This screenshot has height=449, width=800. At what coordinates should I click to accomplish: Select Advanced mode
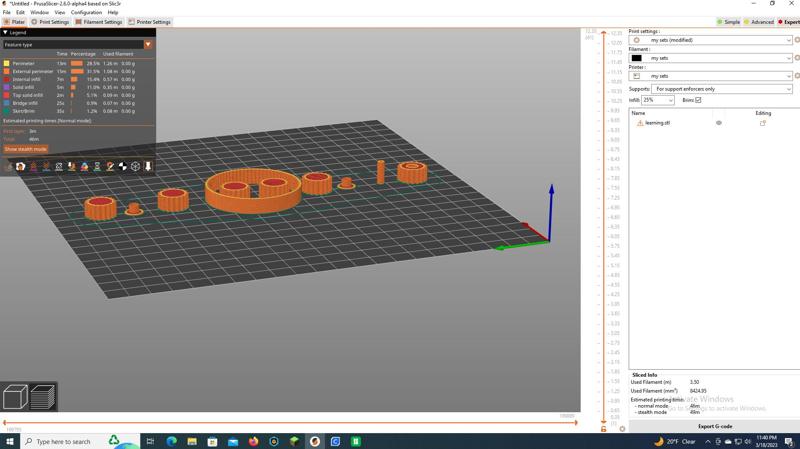click(x=759, y=22)
